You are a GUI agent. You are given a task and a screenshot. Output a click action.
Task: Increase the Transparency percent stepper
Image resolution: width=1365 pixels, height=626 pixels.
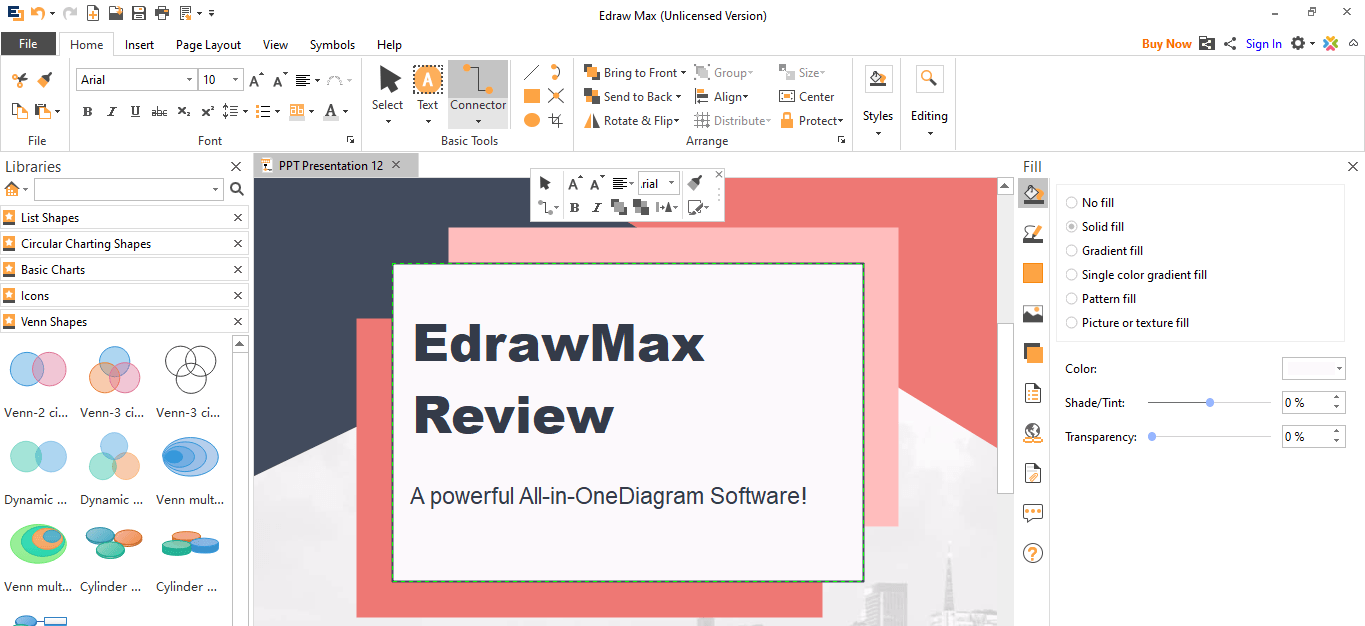click(1338, 431)
